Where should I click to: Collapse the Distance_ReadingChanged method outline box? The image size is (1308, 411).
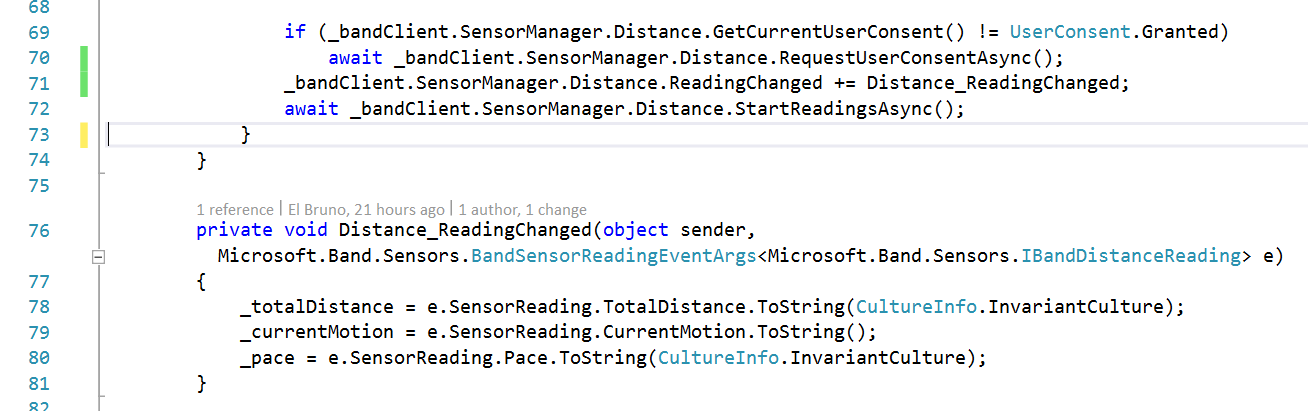coord(98,257)
